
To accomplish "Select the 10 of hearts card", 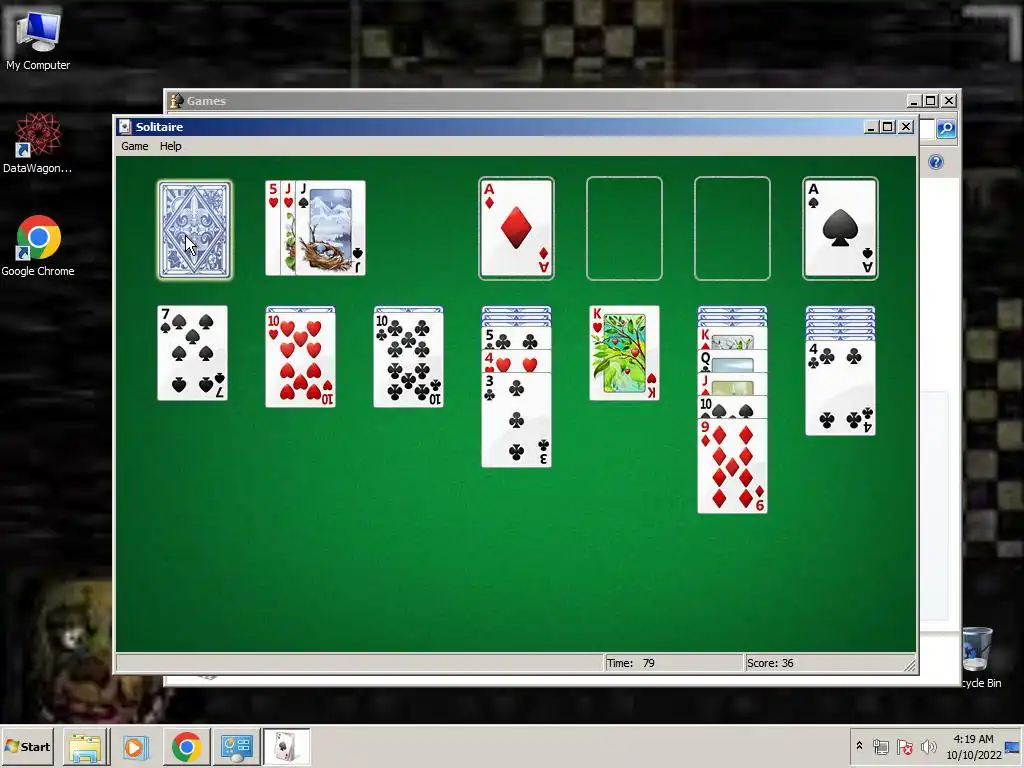I will point(300,359).
